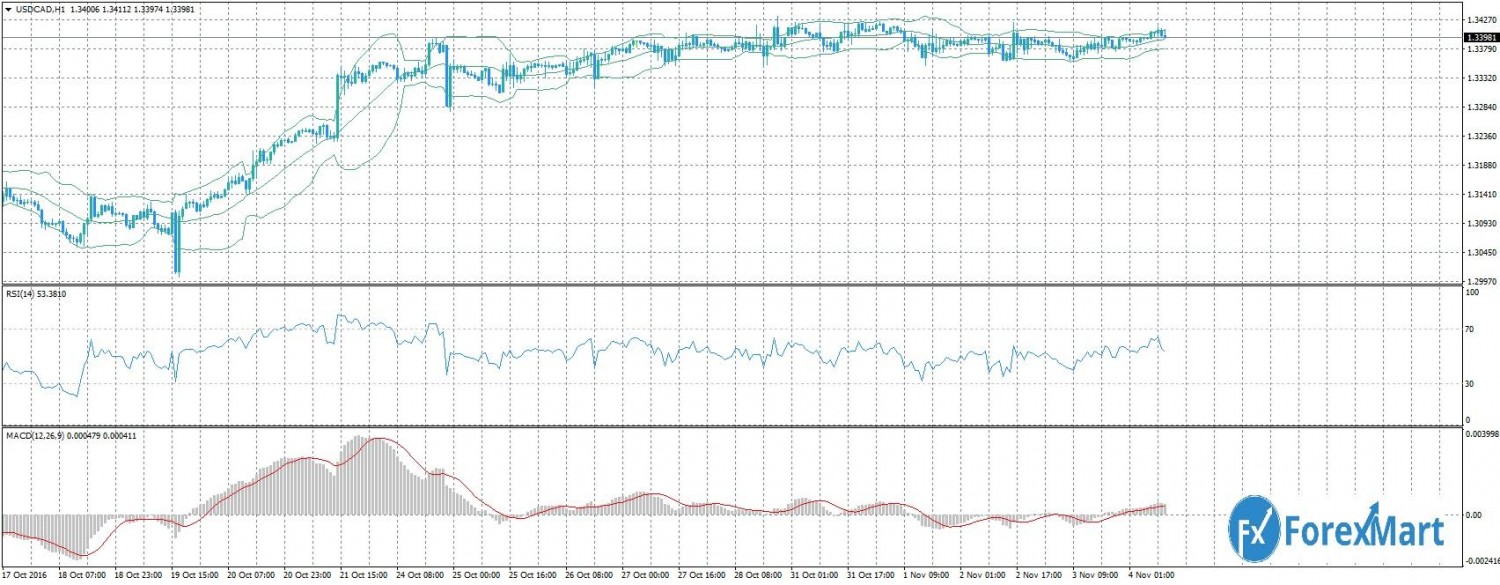The image size is (1500, 585).
Task: Click the MACD 0.00 axis label
Action: (1472, 515)
